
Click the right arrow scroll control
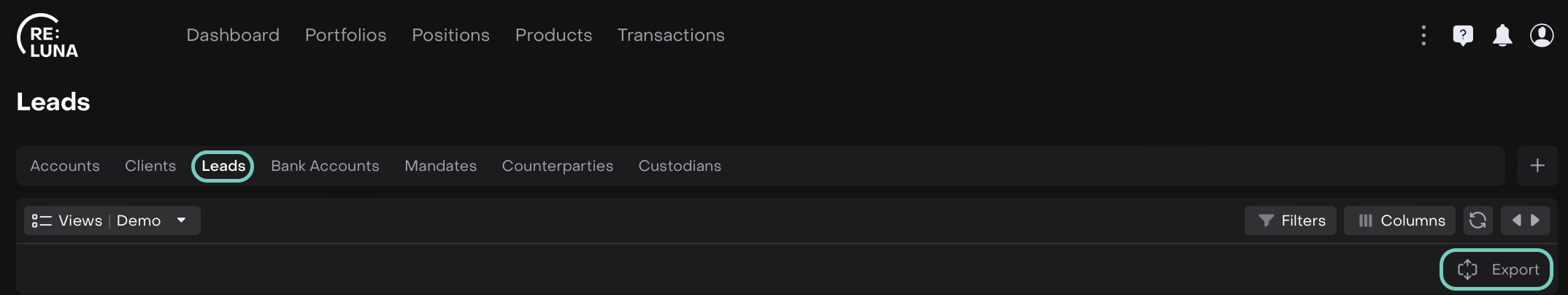1535,221
